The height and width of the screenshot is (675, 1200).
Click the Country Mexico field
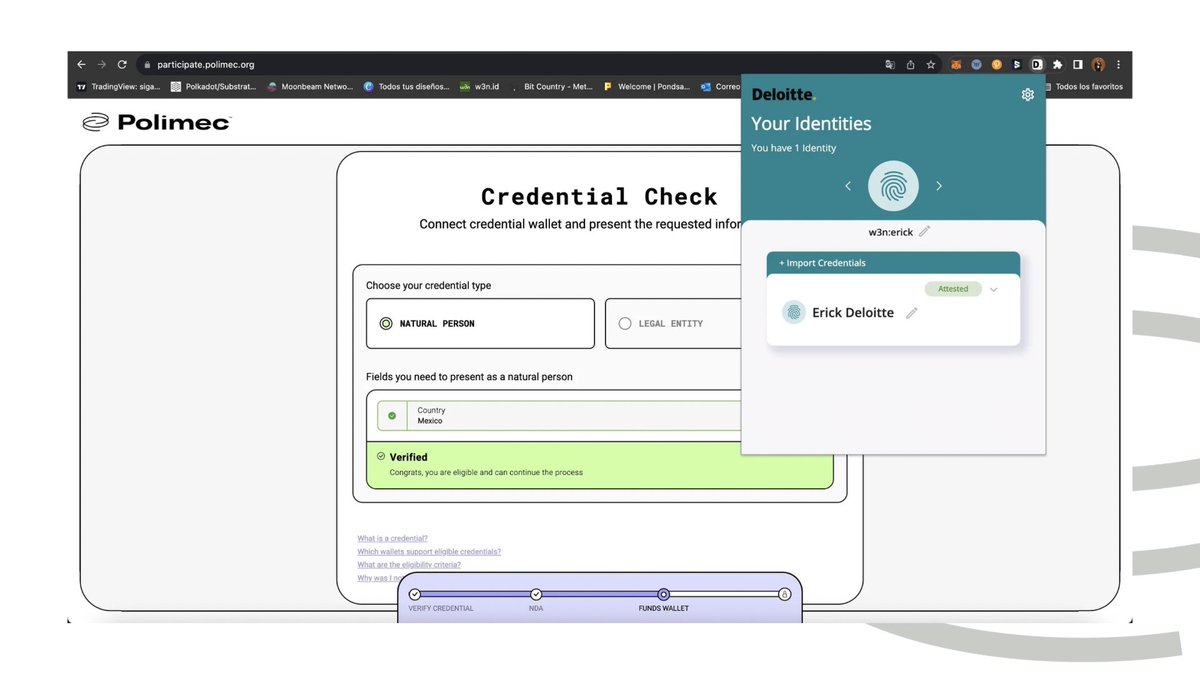(560, 416)
